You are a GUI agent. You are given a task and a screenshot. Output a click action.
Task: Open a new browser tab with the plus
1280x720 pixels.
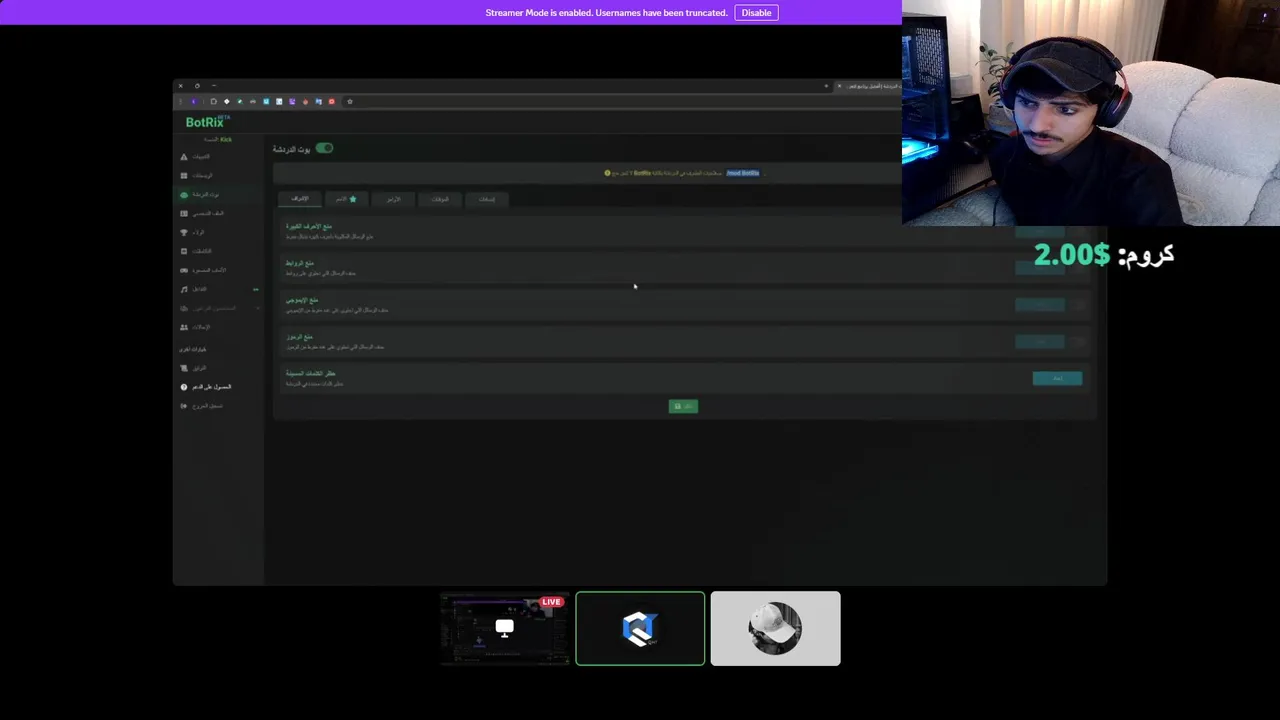click(x=826, y=86)
